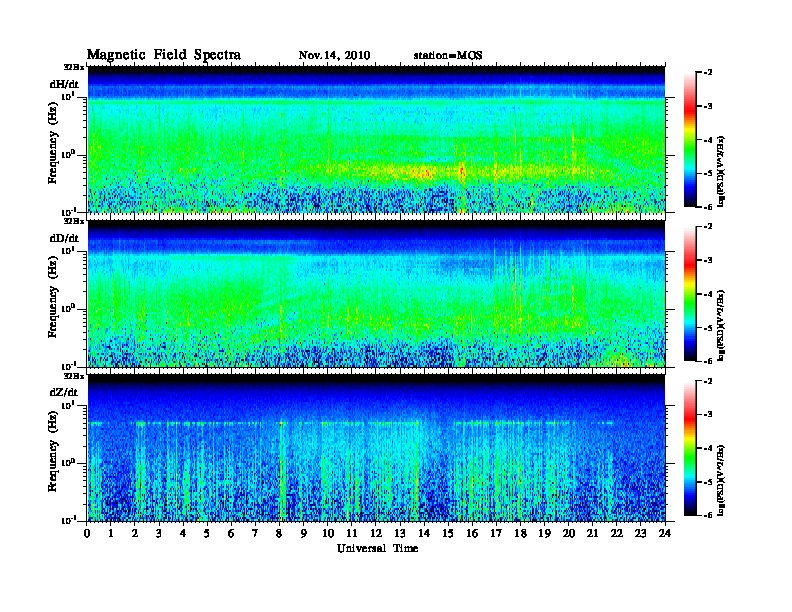Click the Frequency (Hz) label of dH/dt panel

tap(53, 143)
